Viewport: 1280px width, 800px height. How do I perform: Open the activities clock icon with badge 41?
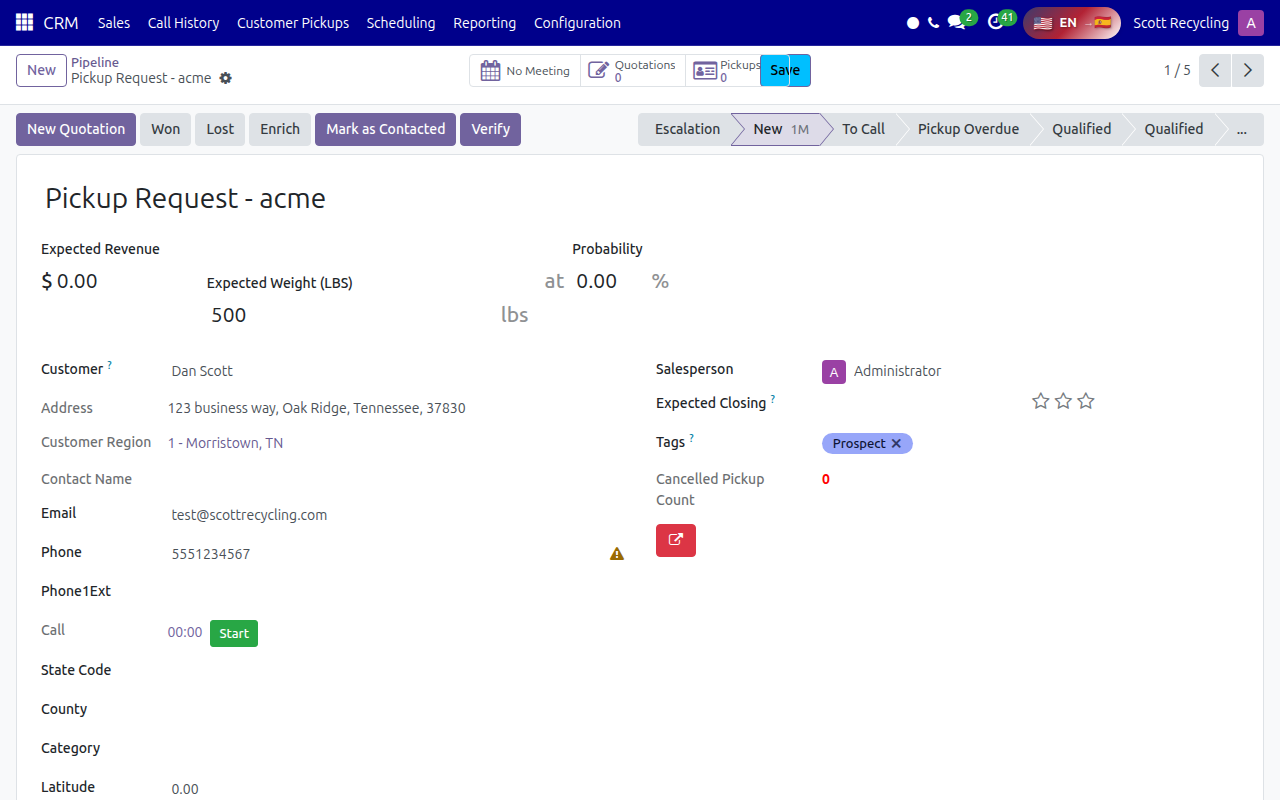click(x=997, y=22)
